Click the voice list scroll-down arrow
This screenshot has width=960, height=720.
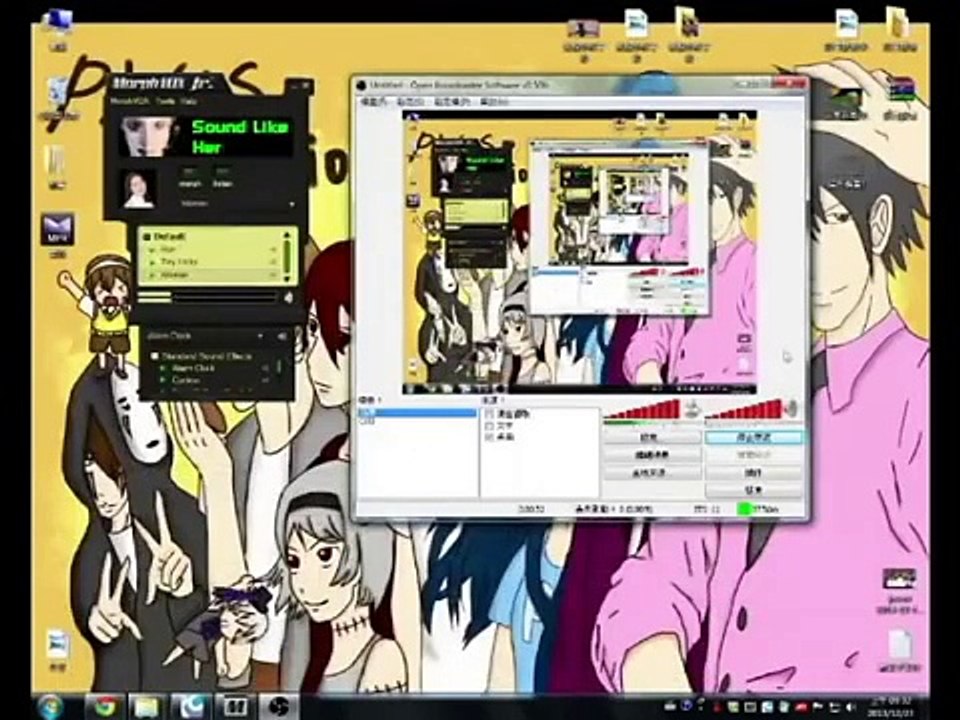287,279
